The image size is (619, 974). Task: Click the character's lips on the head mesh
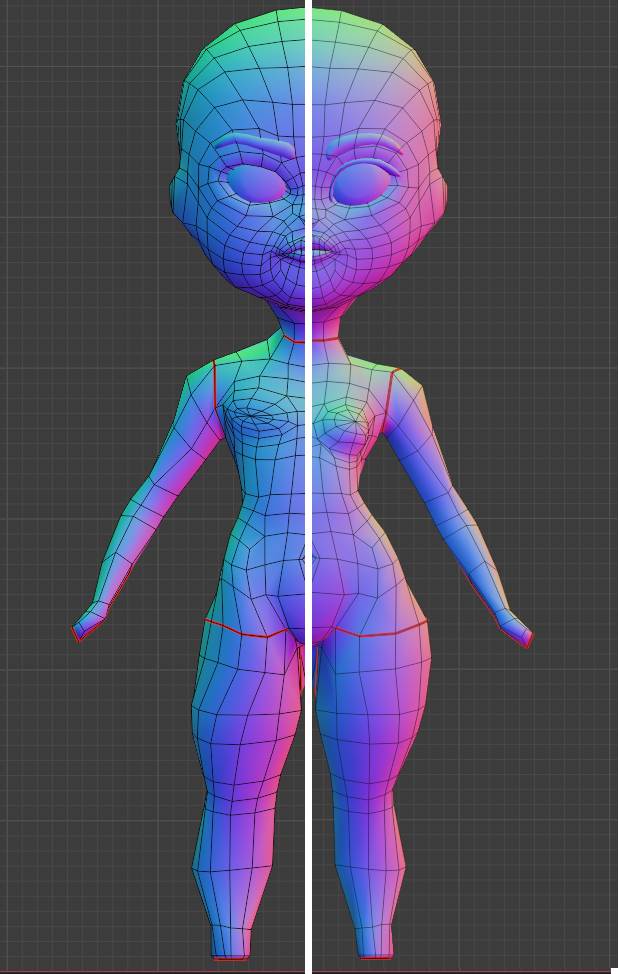309,252
